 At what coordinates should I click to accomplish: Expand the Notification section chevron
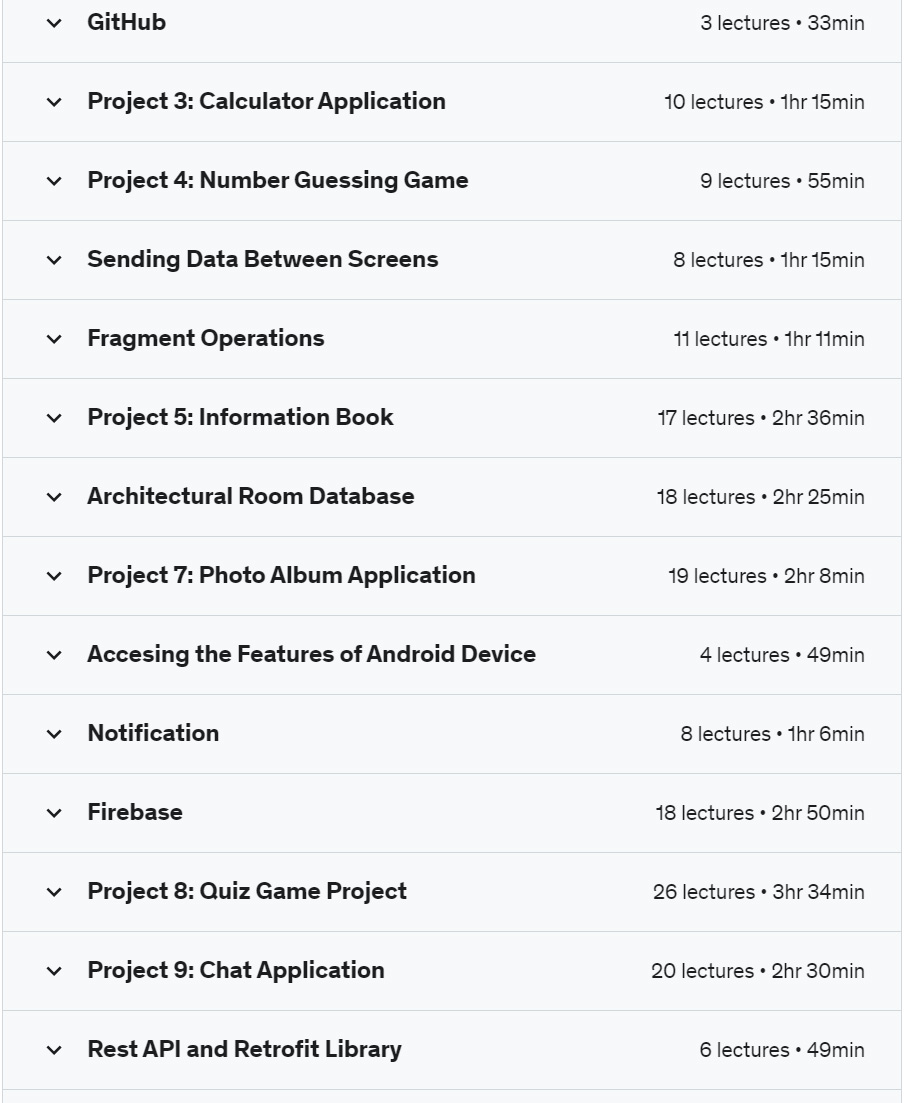(54, 734)
